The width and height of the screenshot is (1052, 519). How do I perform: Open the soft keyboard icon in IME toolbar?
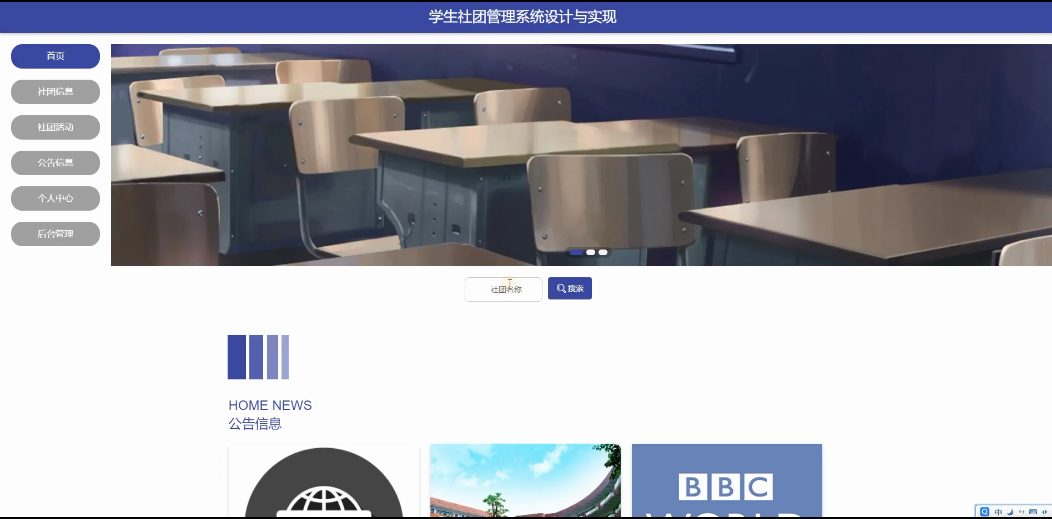point(1033,512)
